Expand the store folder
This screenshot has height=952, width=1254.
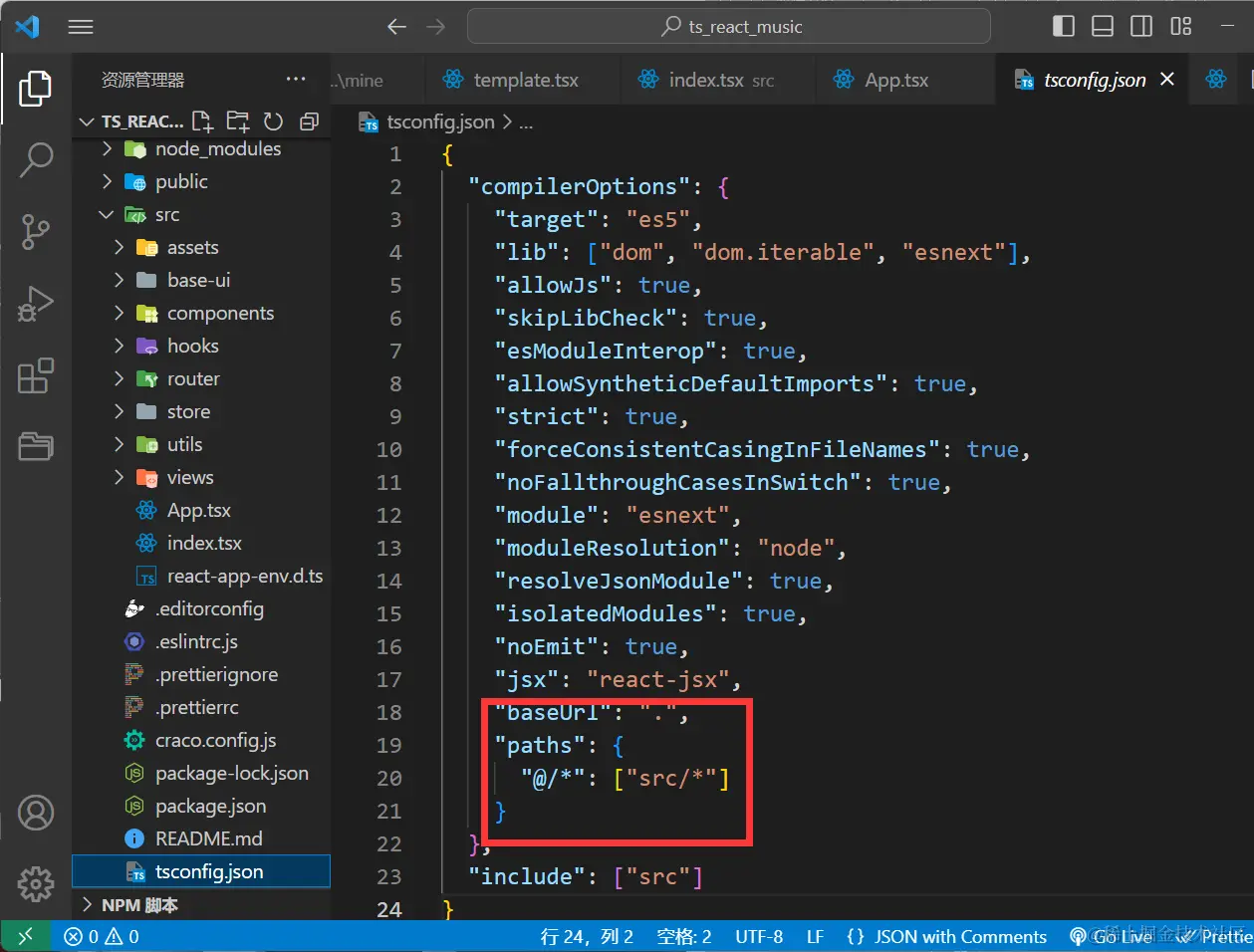pos(120,411)
